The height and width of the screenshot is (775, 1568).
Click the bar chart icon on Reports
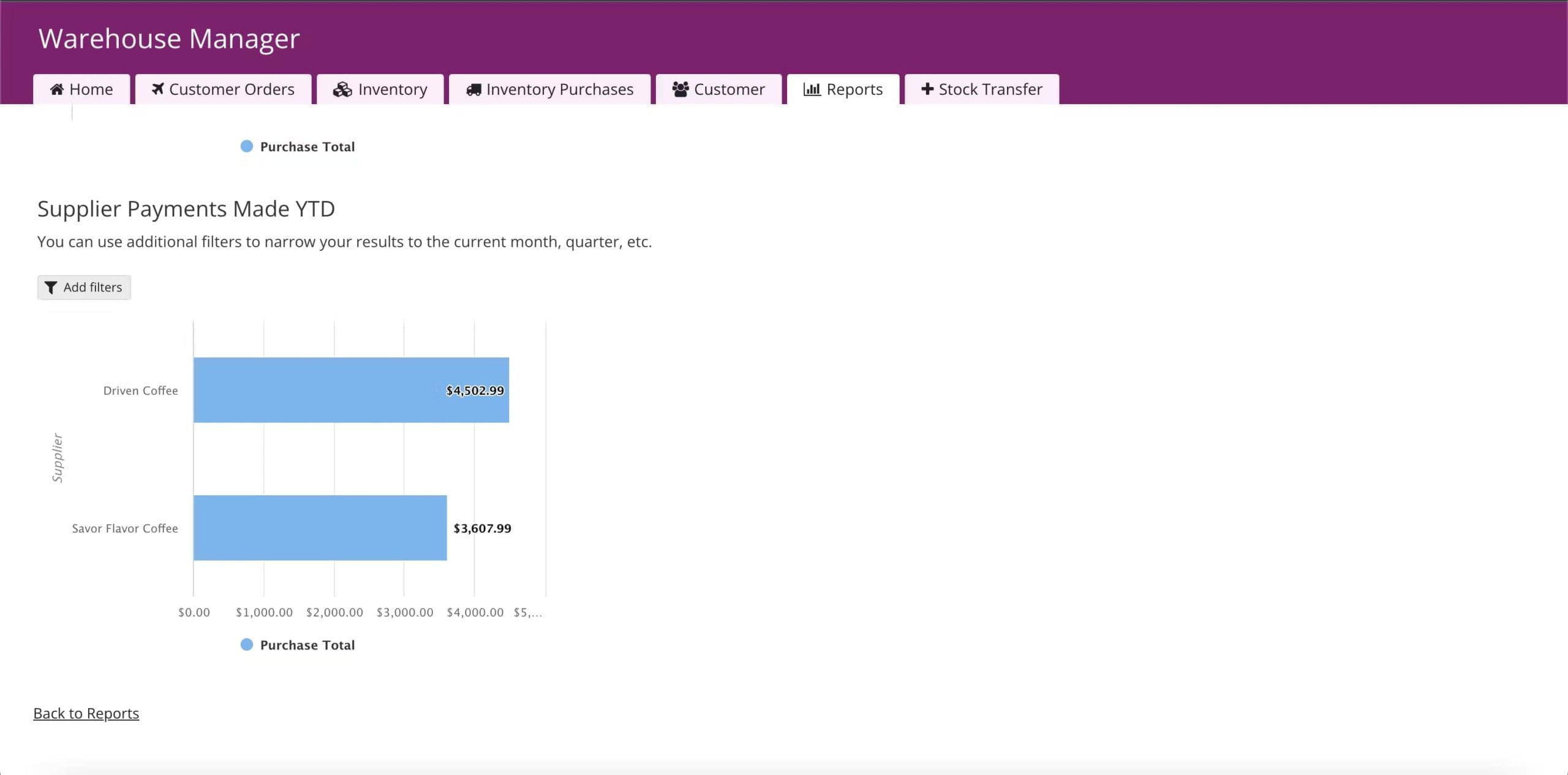coord(812,89)
